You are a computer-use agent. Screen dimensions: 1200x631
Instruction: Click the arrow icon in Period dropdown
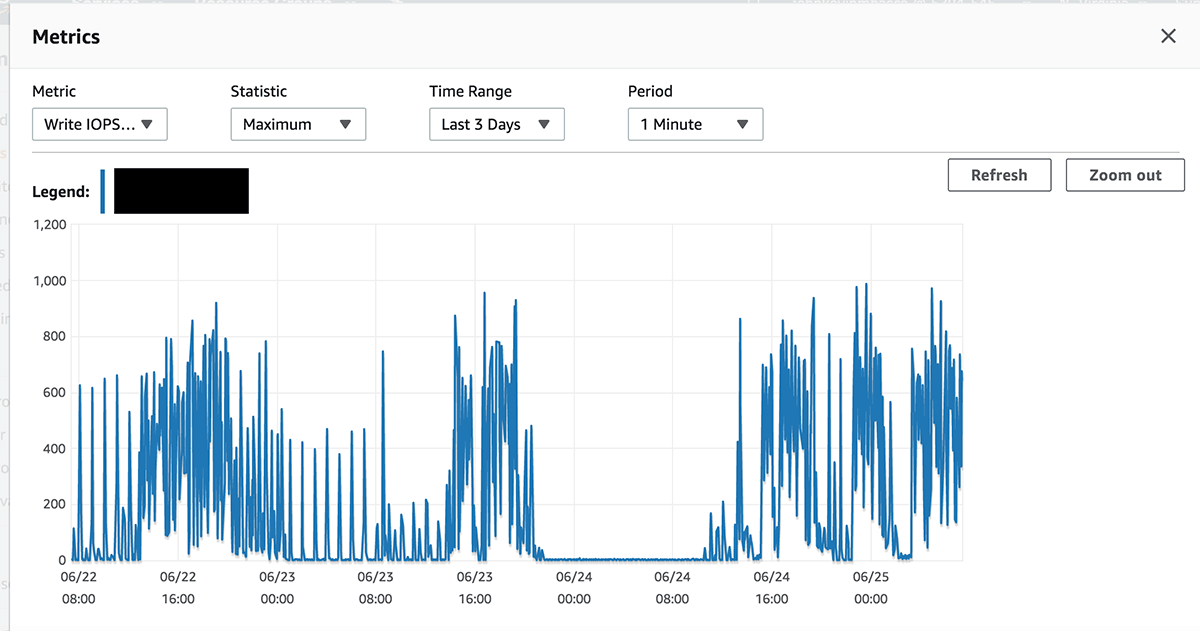tap(742, 125)
